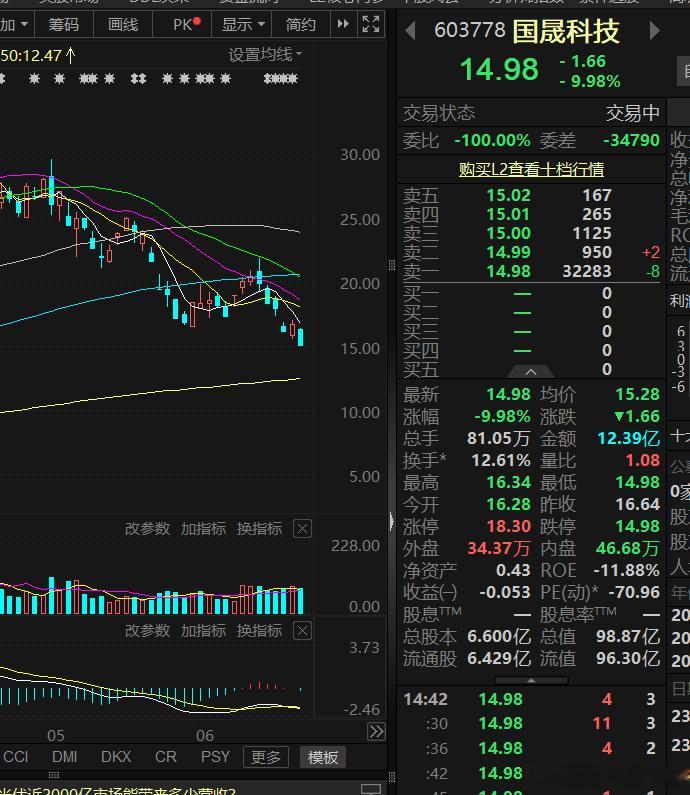Click 跌停 limit-down price 14.98

[x=637, y=526]
